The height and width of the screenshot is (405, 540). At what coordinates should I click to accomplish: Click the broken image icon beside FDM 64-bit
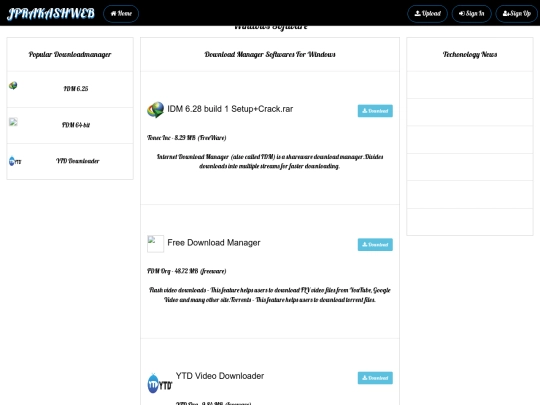tap(13, 122)
